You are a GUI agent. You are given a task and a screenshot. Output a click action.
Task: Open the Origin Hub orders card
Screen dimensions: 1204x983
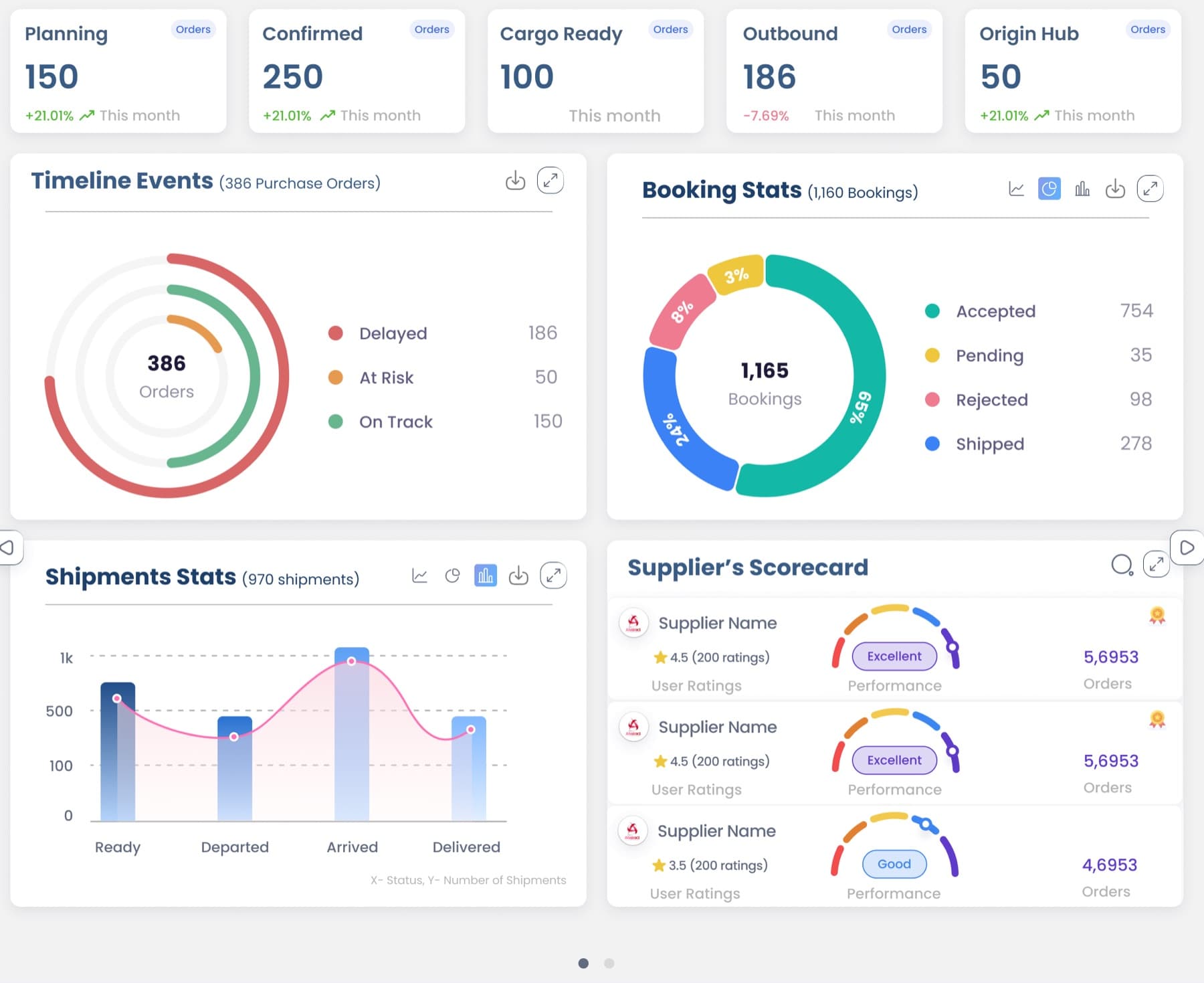click(x=1073, y=72)
